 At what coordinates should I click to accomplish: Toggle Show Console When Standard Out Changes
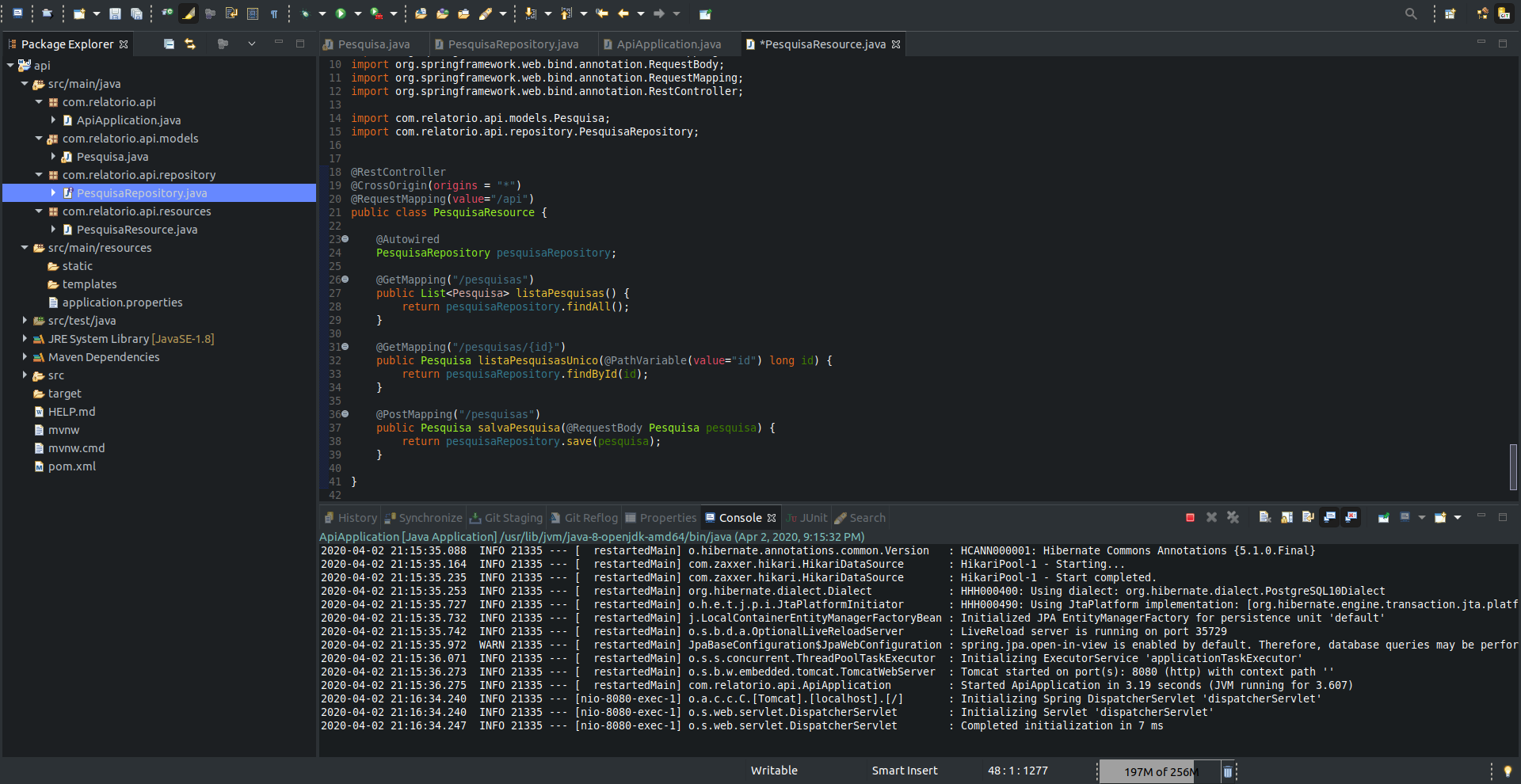(x=1330, y=517)
